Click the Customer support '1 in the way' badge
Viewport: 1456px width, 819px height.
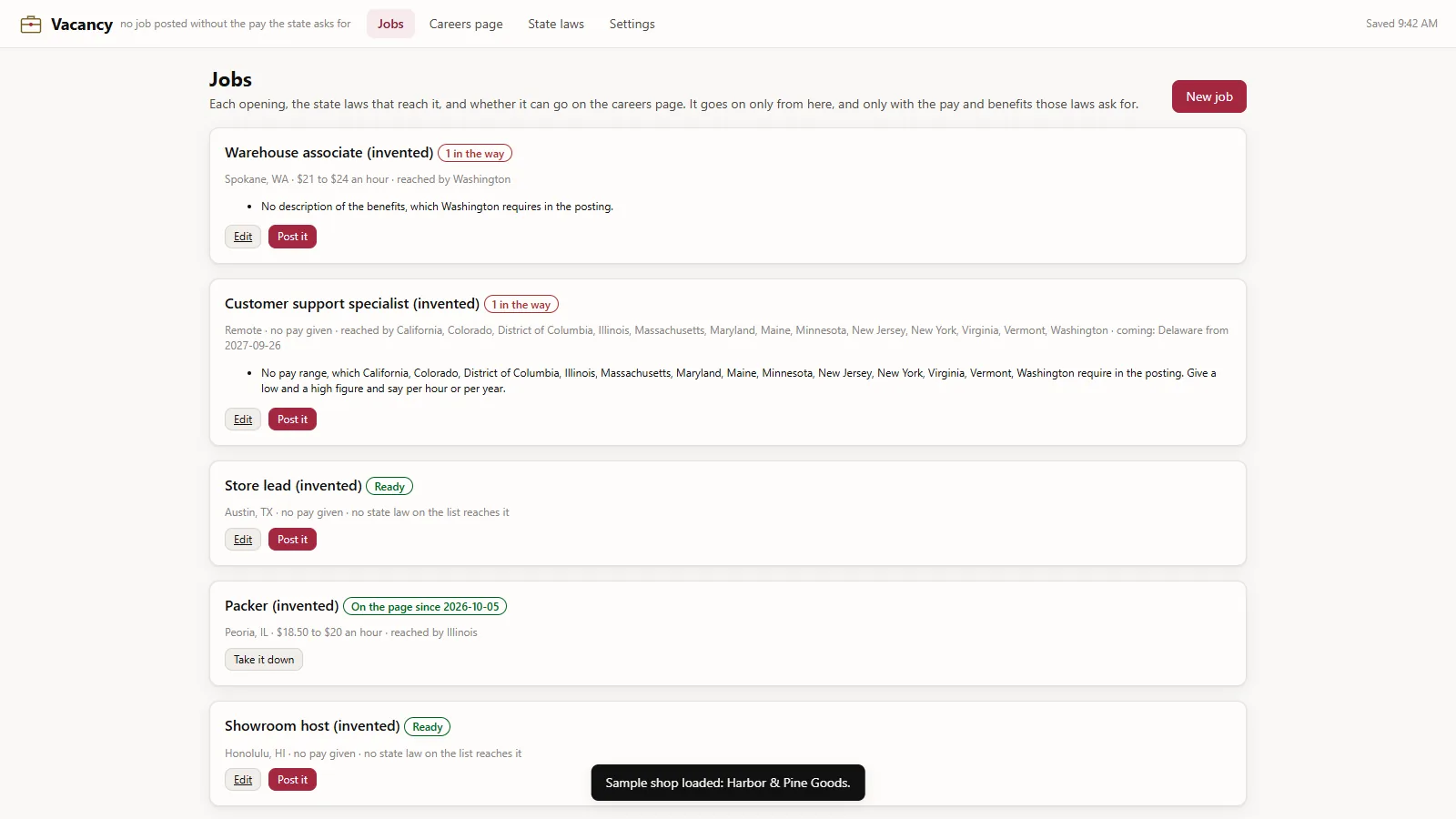click(x=521, y=305)
